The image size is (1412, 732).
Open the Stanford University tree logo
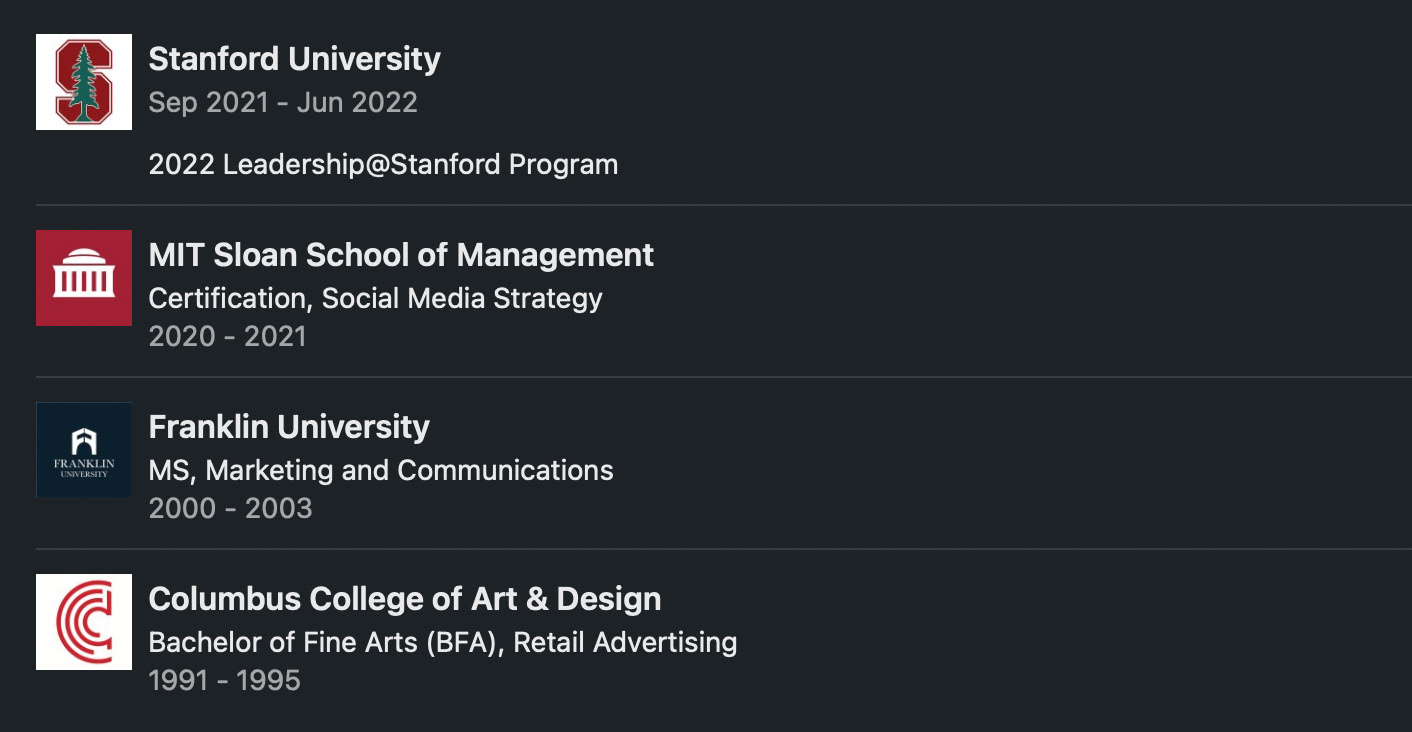tap(84, 82)
